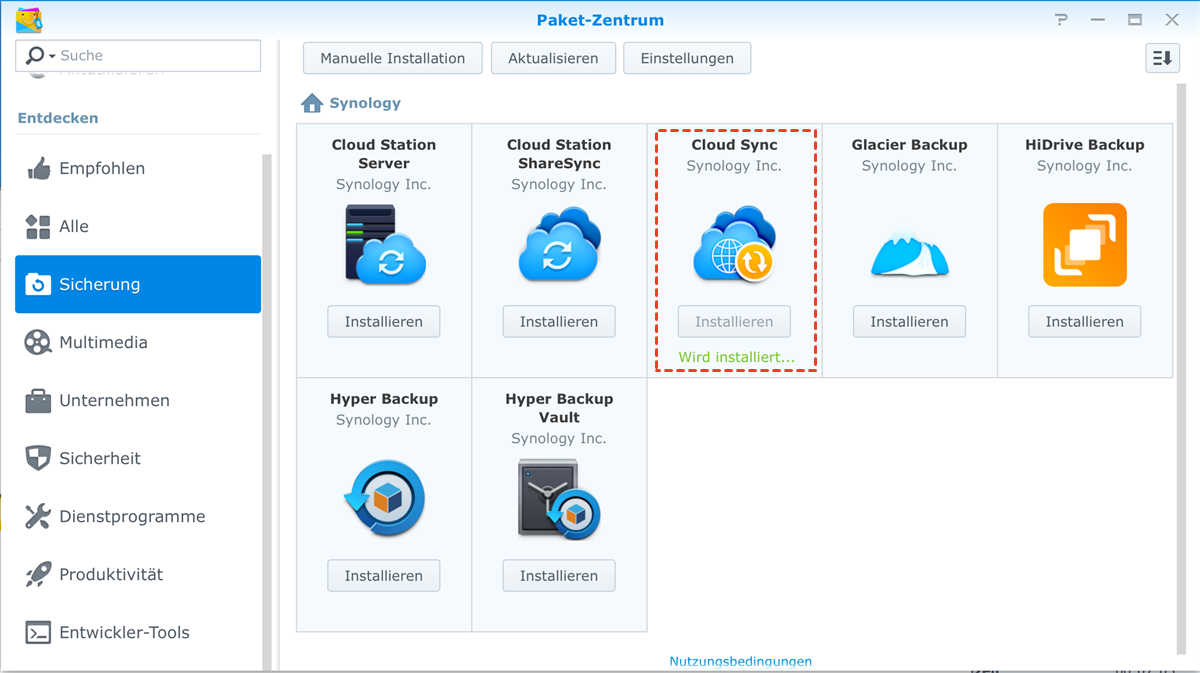Click the Aktualisieren button
Screen dimensions: 1200x673
[x=553, y=58]
